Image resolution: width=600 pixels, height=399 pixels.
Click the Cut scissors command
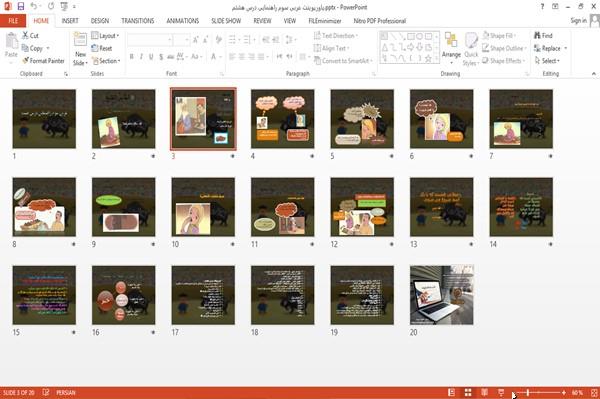pyautogui.click(x=30, y=36)
